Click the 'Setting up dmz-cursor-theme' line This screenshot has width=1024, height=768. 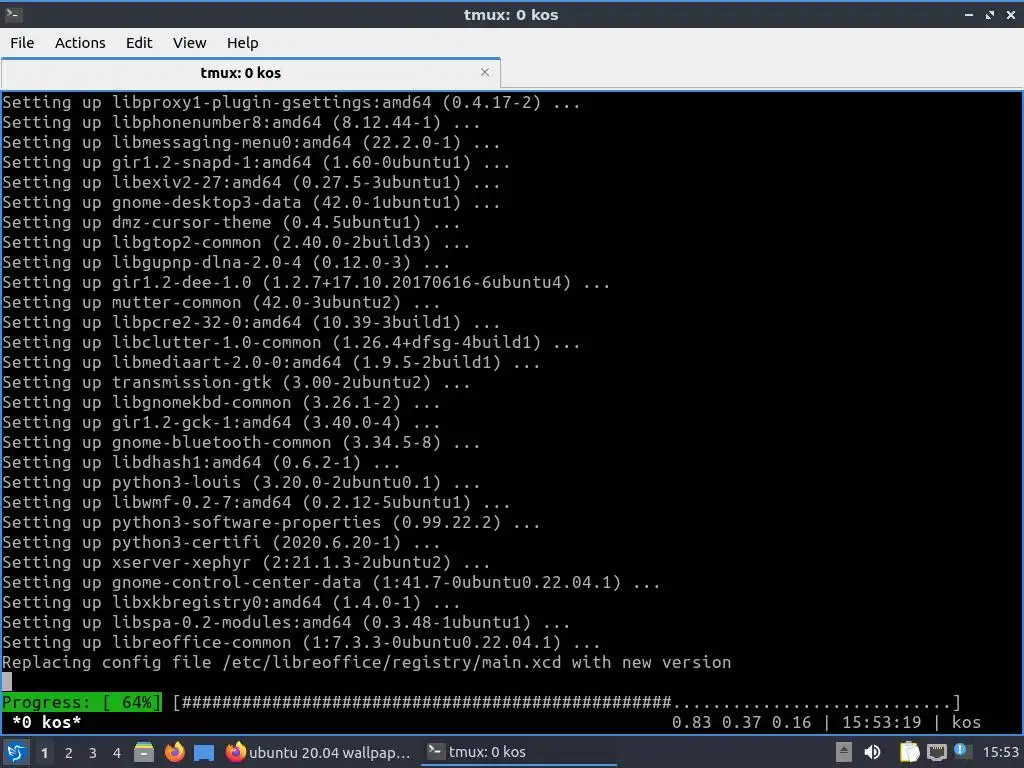231,223
